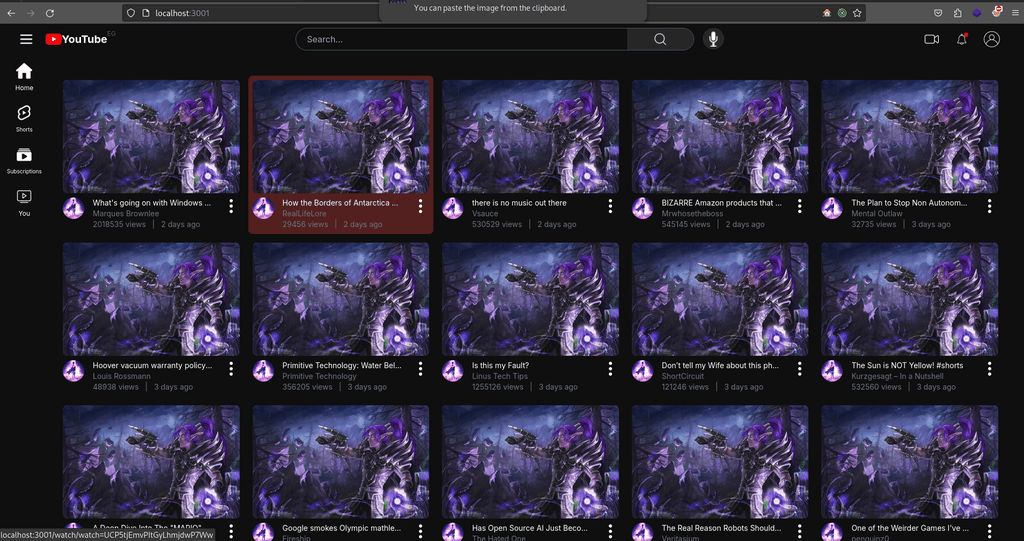Open the notifications bell
Viewport: 1024px width, 541px height.
pos(962,39)
